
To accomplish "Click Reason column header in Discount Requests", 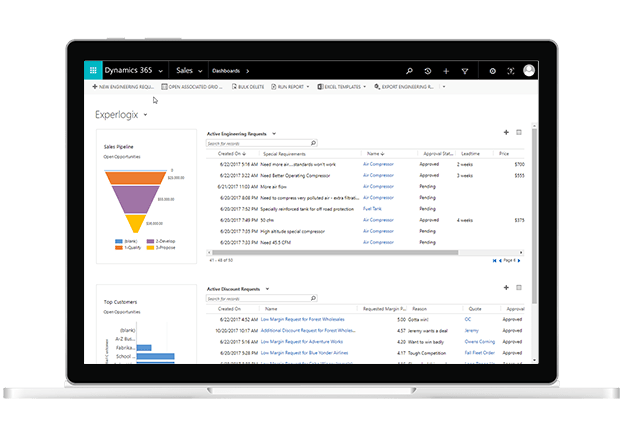I will pos(420,309).
